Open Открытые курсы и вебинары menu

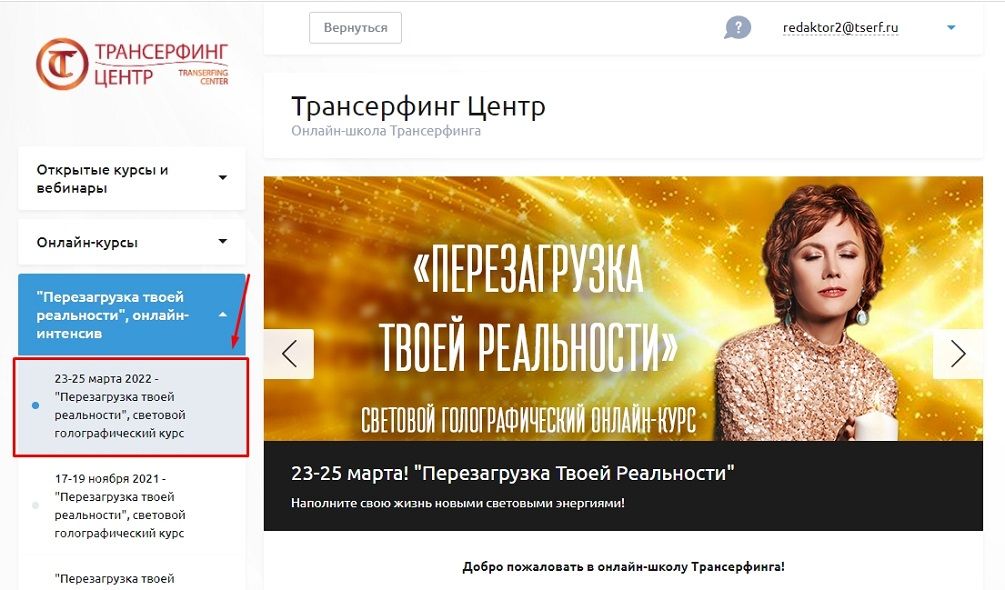pyautogui.click(x=131, y=179)
